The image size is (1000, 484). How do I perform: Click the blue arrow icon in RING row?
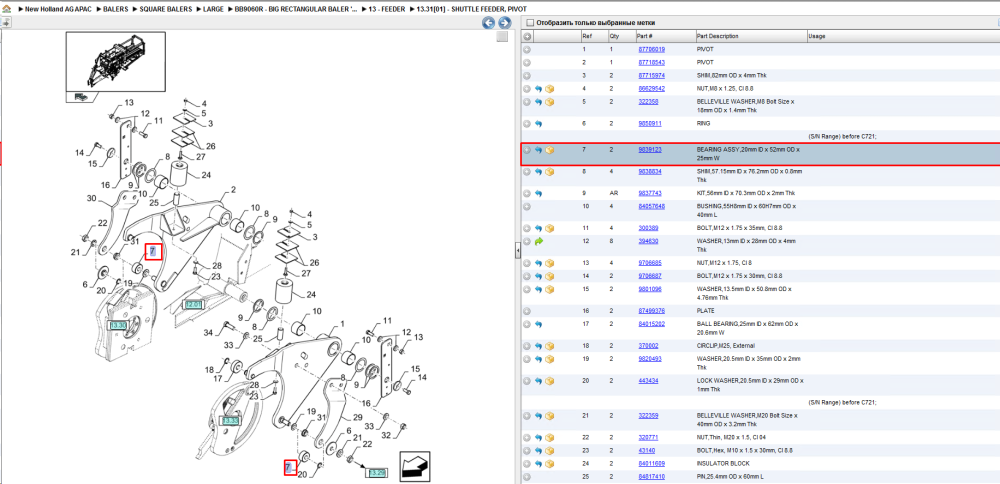tap(538, 124)
